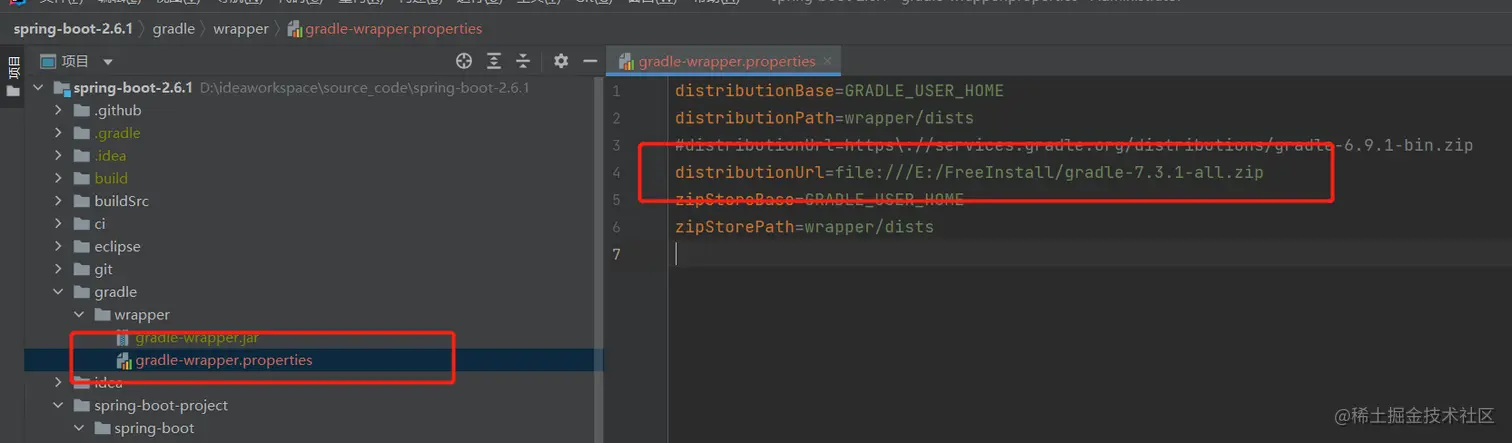Expand the eclipse folder chevron

coord(59,246)
